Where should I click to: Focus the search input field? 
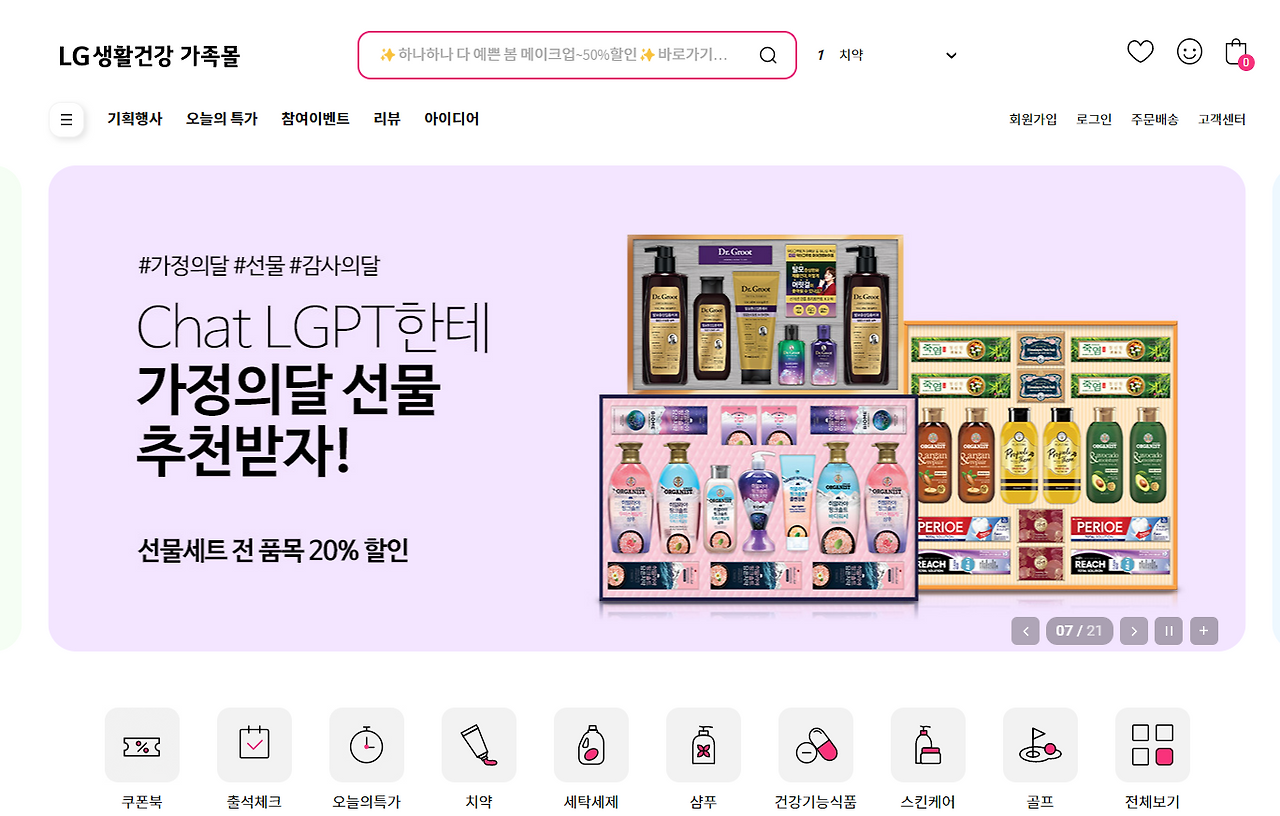[560, 55]
